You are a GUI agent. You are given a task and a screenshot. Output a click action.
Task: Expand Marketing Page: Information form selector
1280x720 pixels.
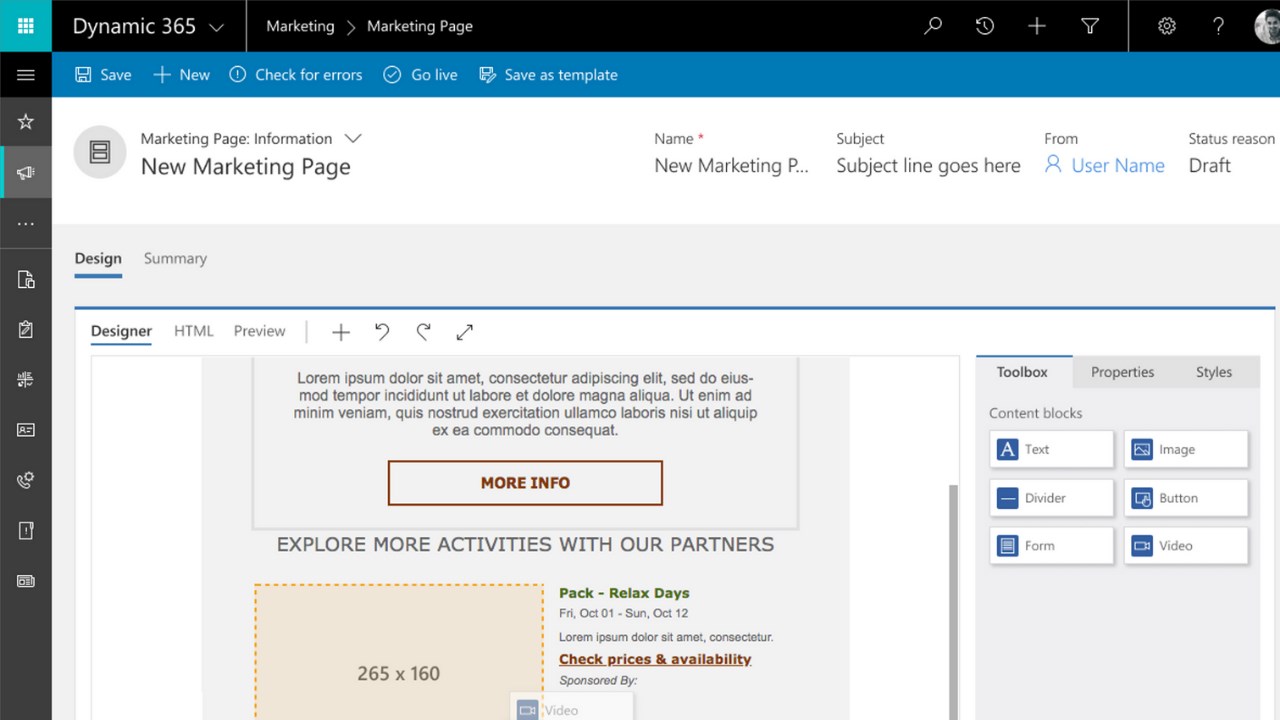[352, 138]
